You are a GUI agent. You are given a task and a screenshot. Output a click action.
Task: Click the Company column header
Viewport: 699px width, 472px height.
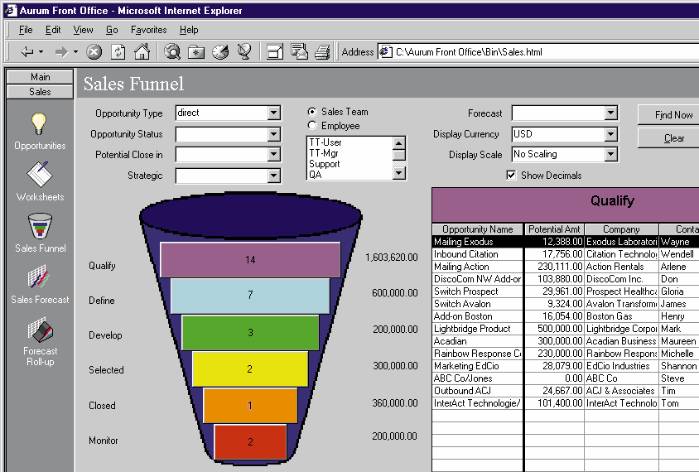click(x=621, y=229)
